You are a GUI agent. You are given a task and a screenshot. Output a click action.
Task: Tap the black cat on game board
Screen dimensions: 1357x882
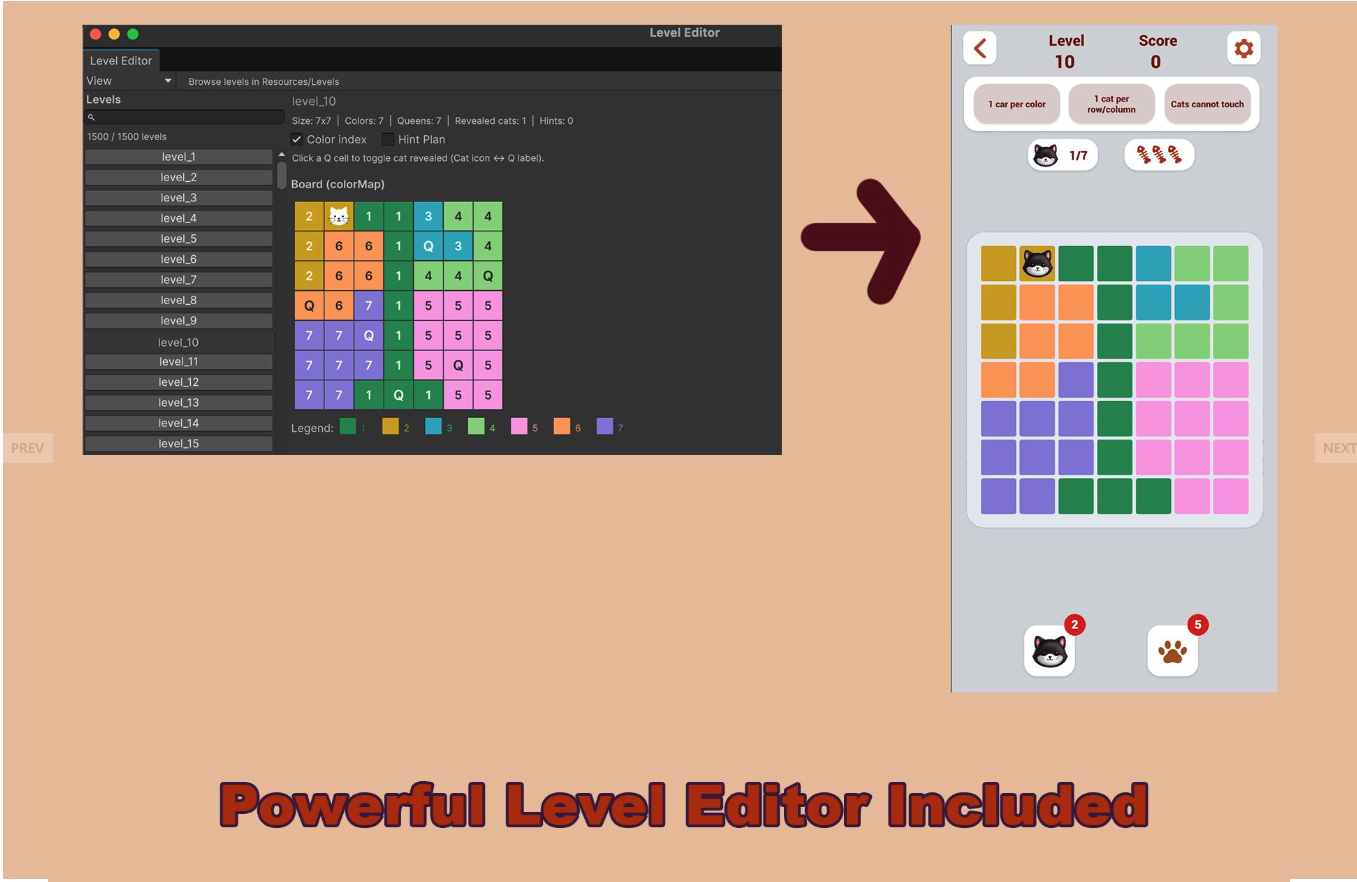(x=1037, y=264)
